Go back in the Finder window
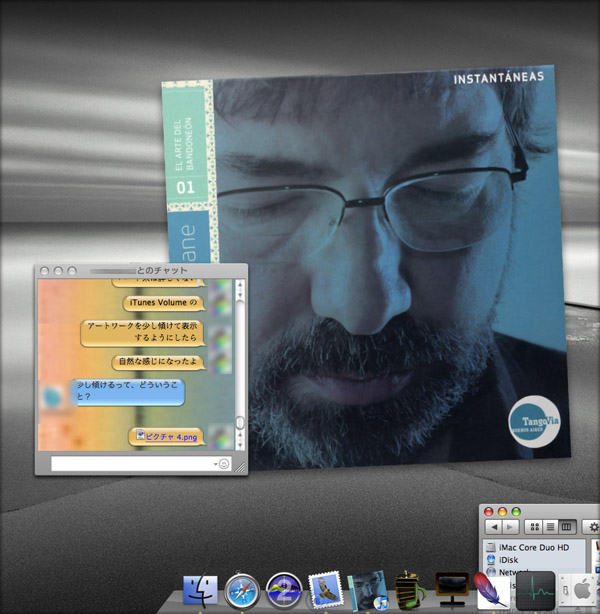 pos(493,527)
